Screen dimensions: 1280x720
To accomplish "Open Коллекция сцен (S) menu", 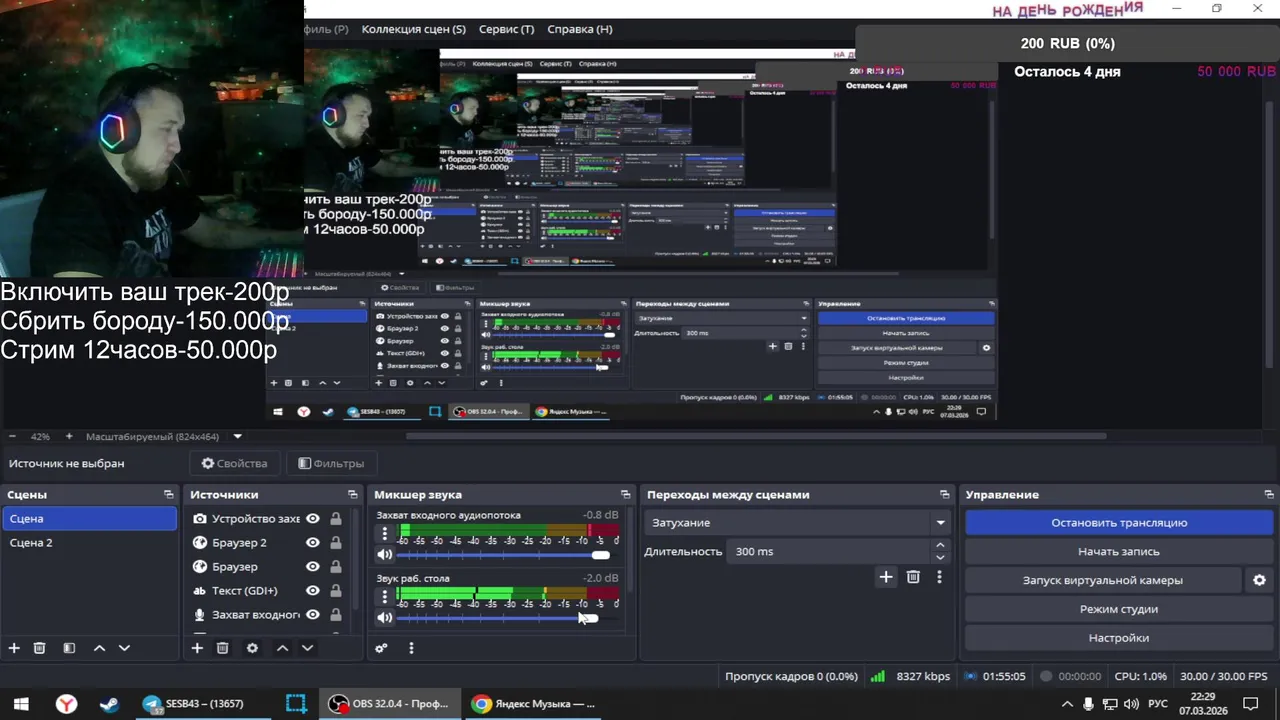I will pyautogui.click(x=414, y=29).
